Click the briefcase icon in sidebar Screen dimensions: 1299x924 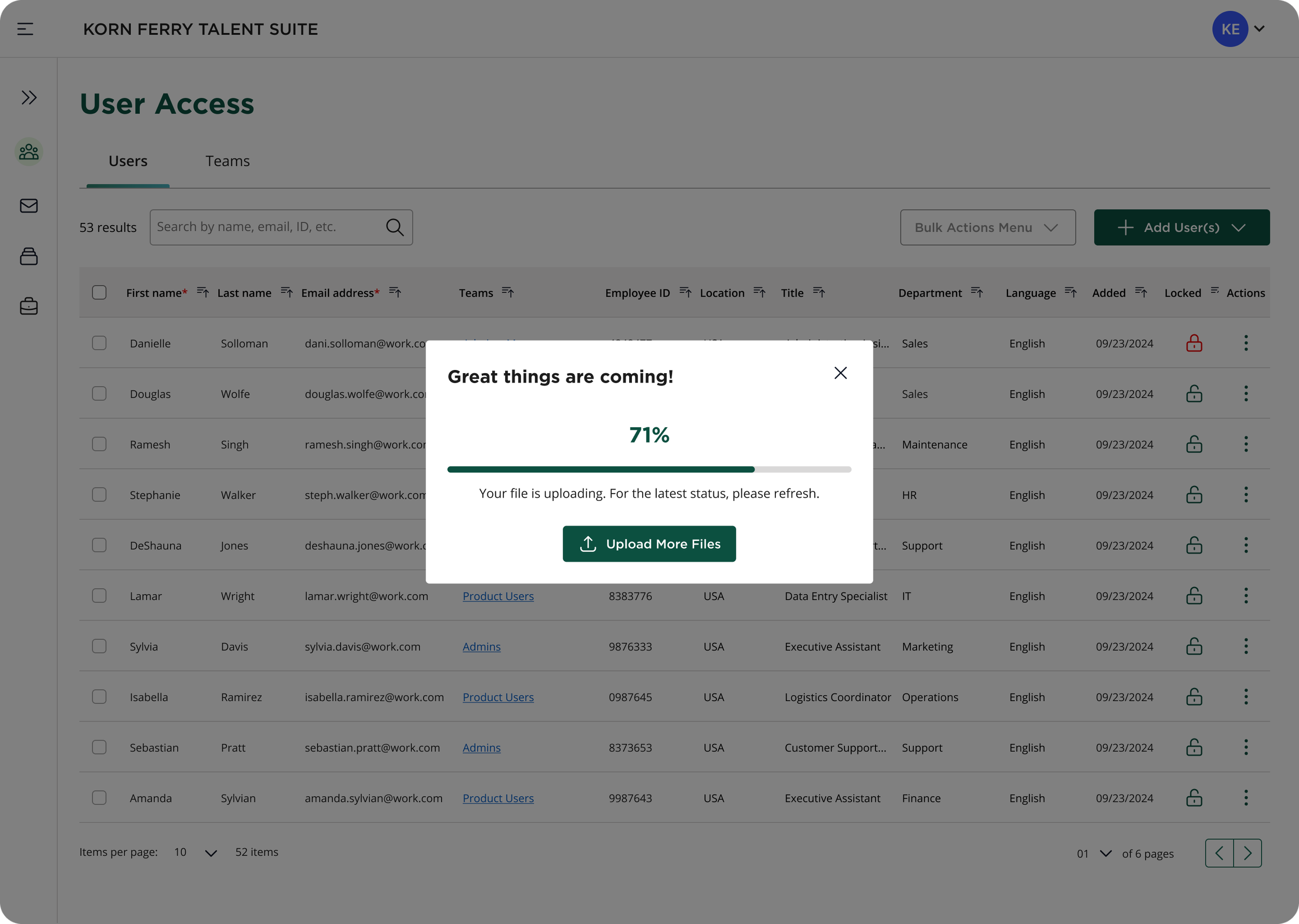coord(29,307)
